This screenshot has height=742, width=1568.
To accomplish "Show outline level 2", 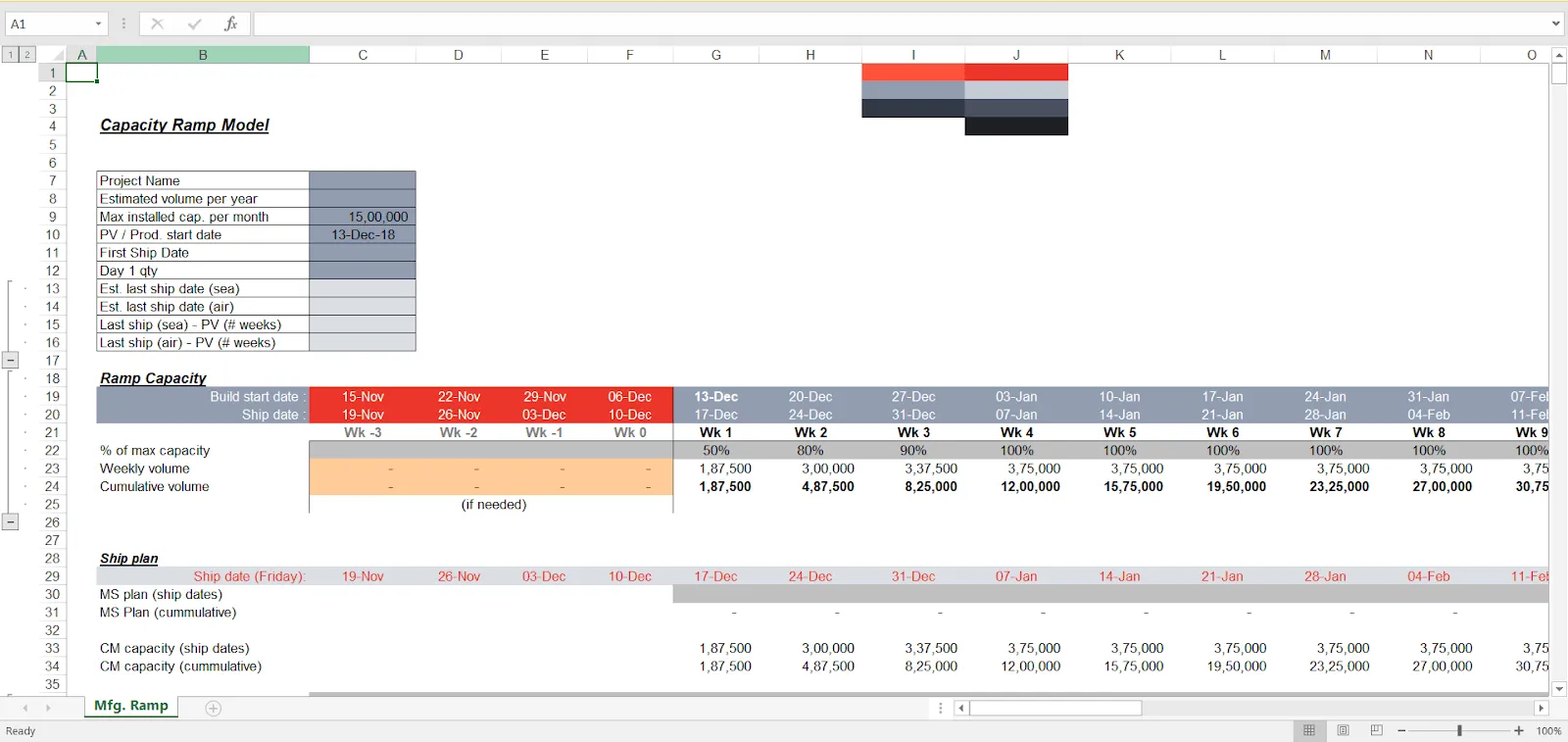I will [x=27, y=55].
